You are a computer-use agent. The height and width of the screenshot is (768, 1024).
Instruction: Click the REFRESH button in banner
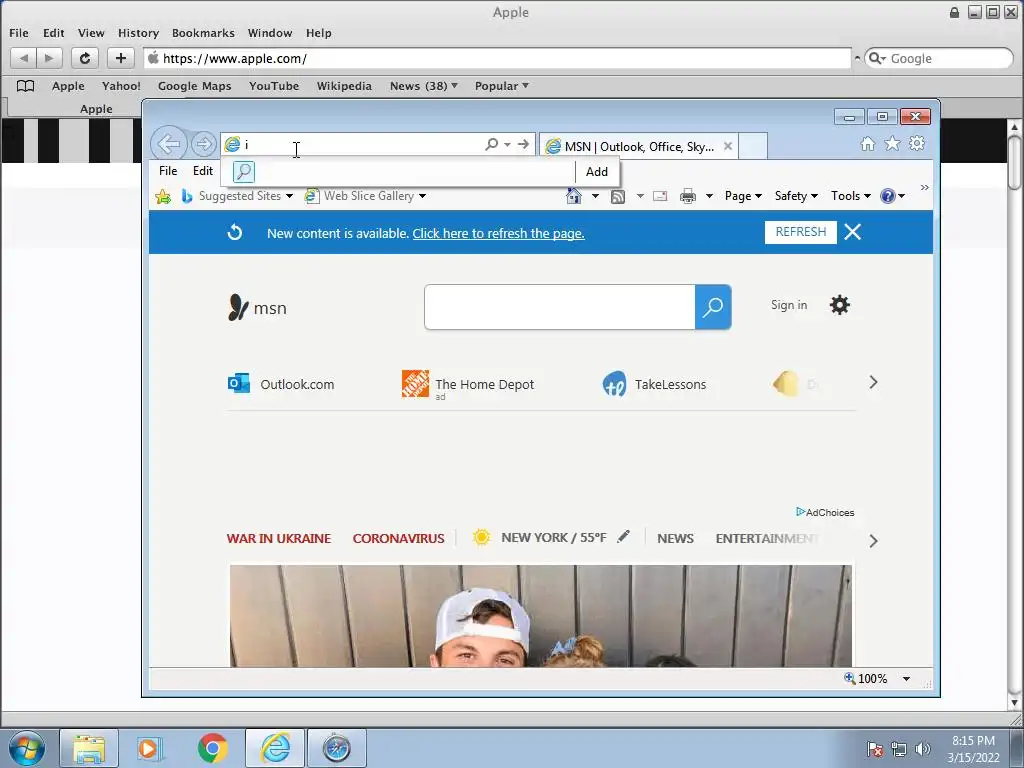pos(801,232)
